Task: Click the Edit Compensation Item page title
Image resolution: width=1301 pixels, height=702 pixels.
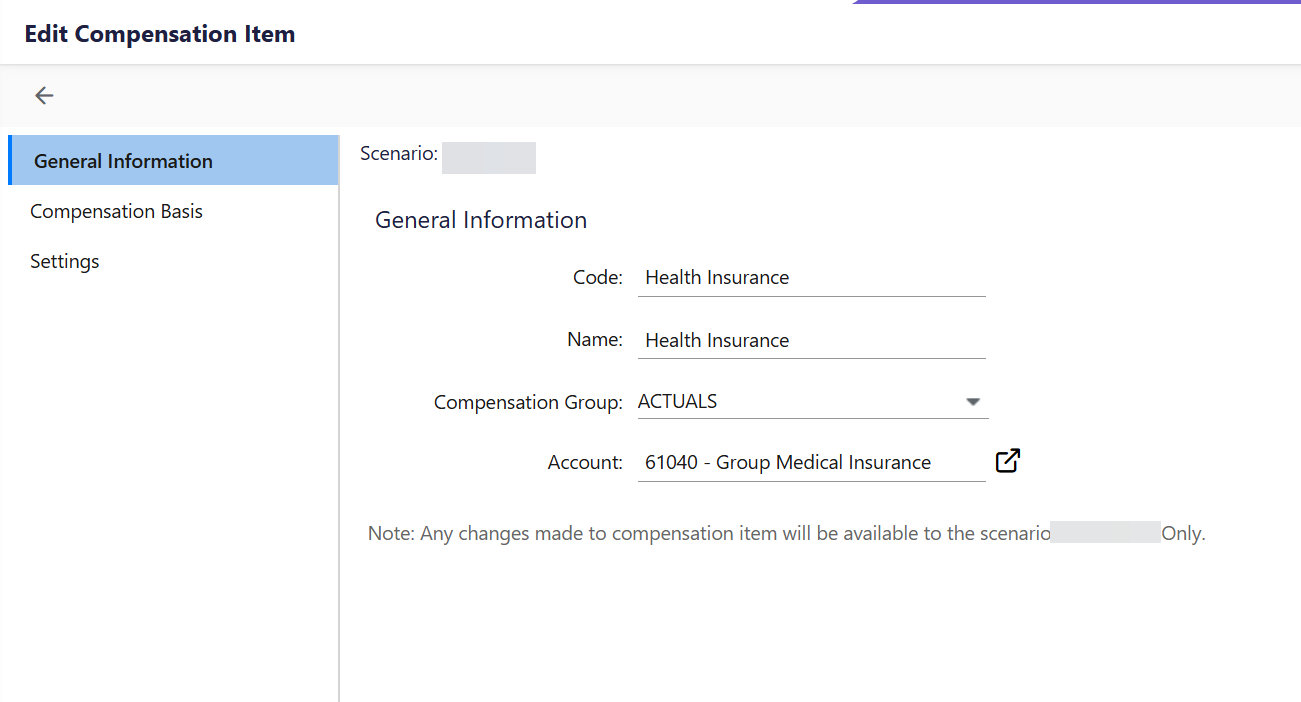Action: click(x=160, y=34)
